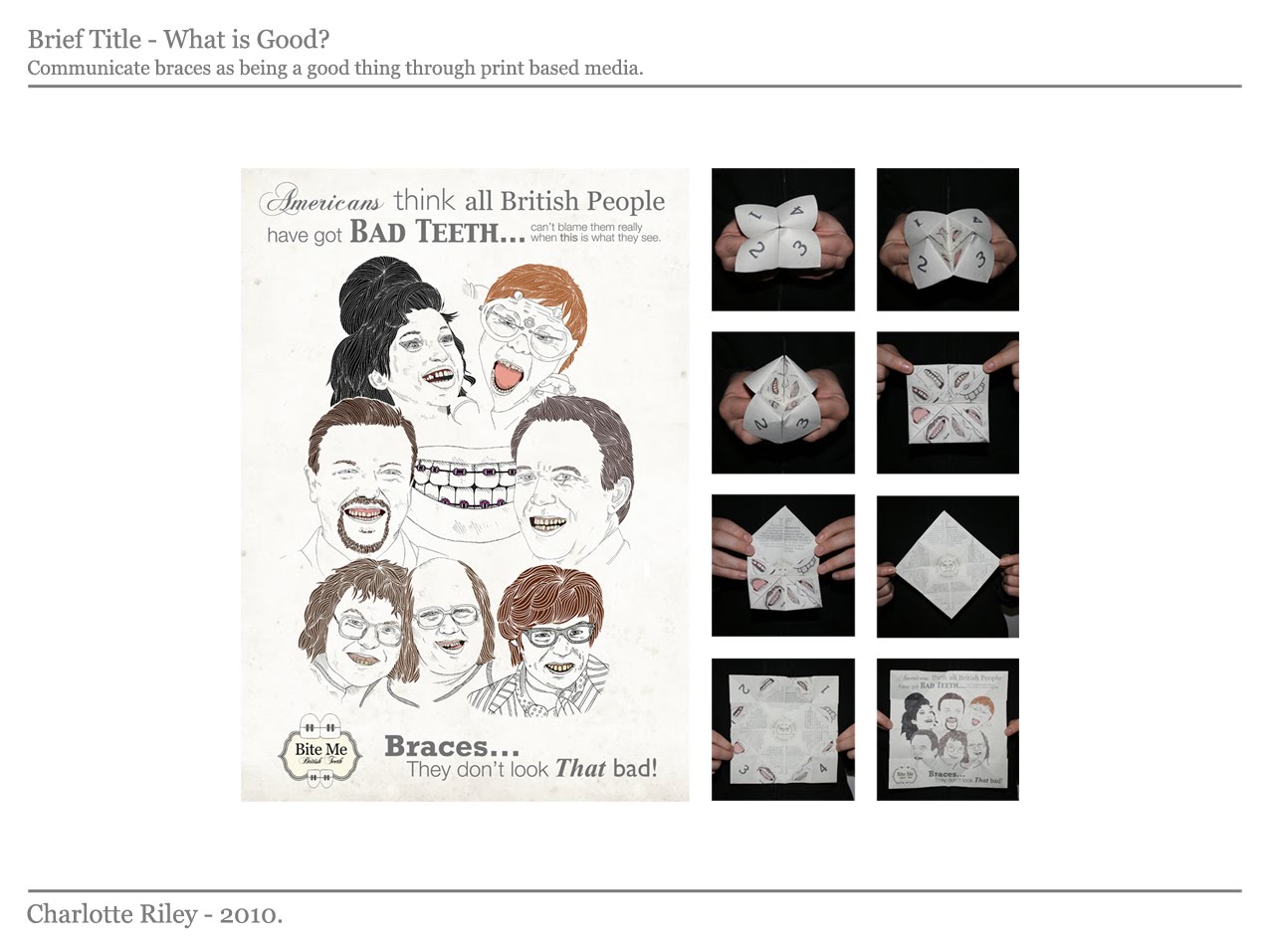Open photo of hands unfolding paper with mouths
Screen dimensions: 1270x952
coord(783,566)
